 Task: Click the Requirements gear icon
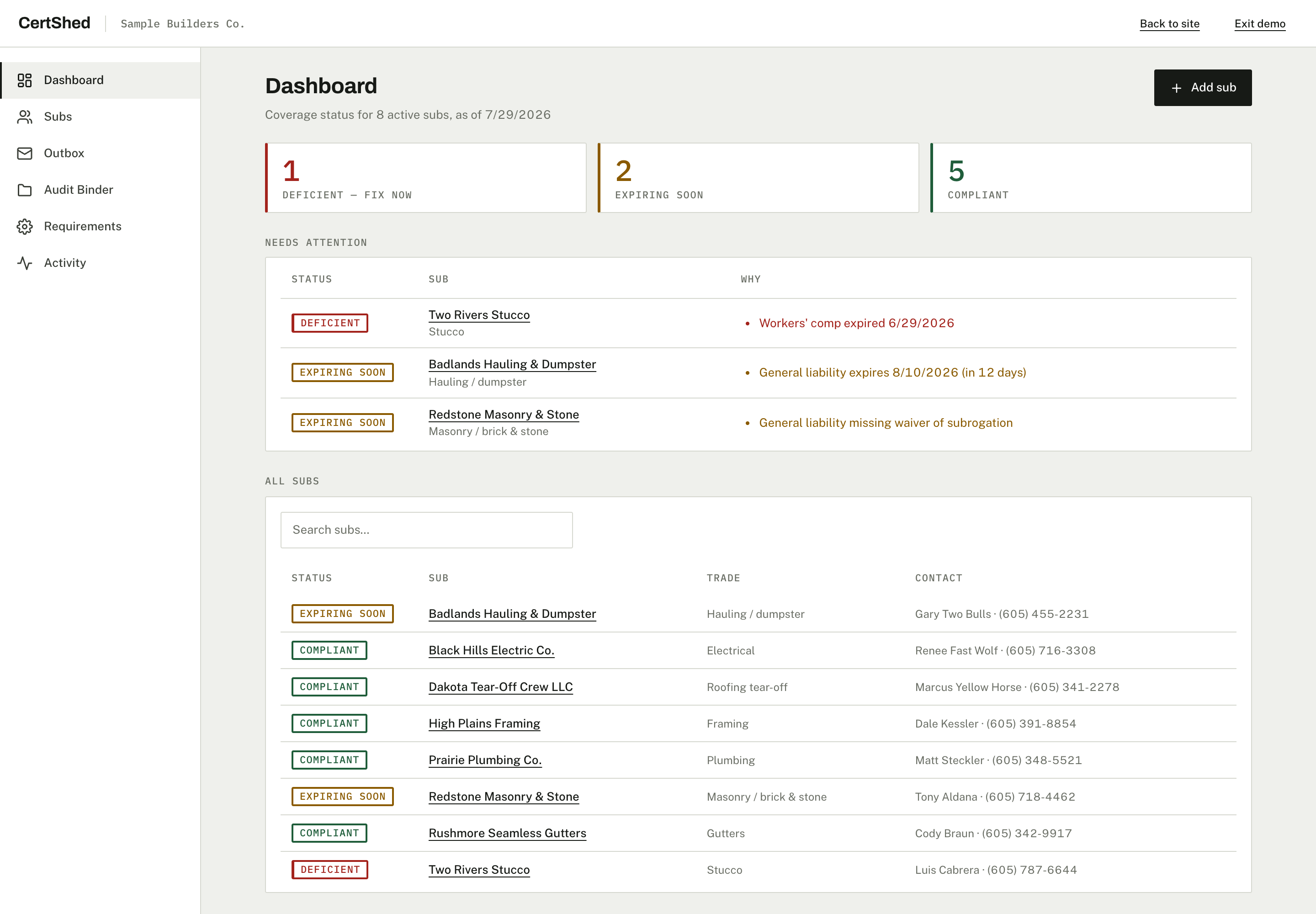tap(25, 227)
